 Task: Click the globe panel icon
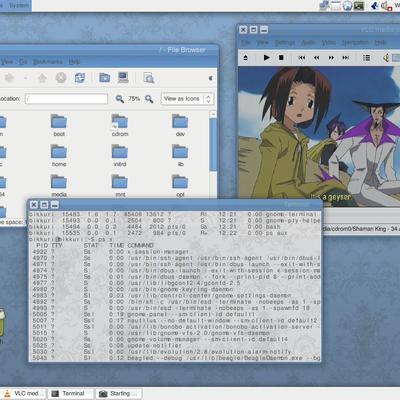click(347, 6)
